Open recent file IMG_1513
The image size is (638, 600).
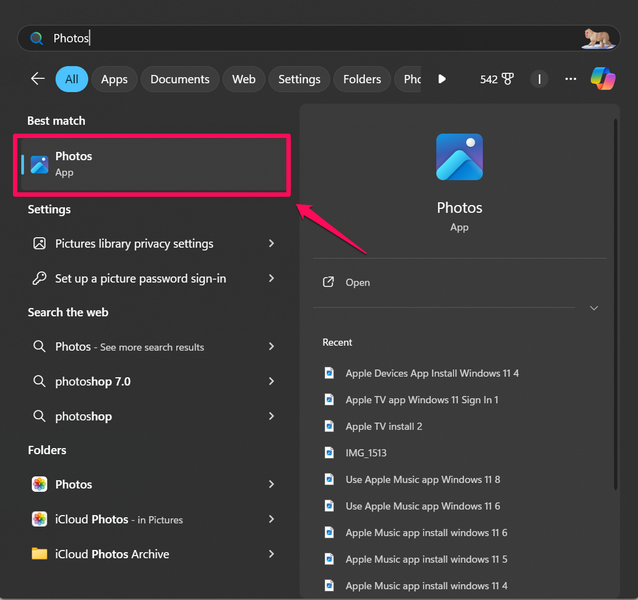point(365,453)
